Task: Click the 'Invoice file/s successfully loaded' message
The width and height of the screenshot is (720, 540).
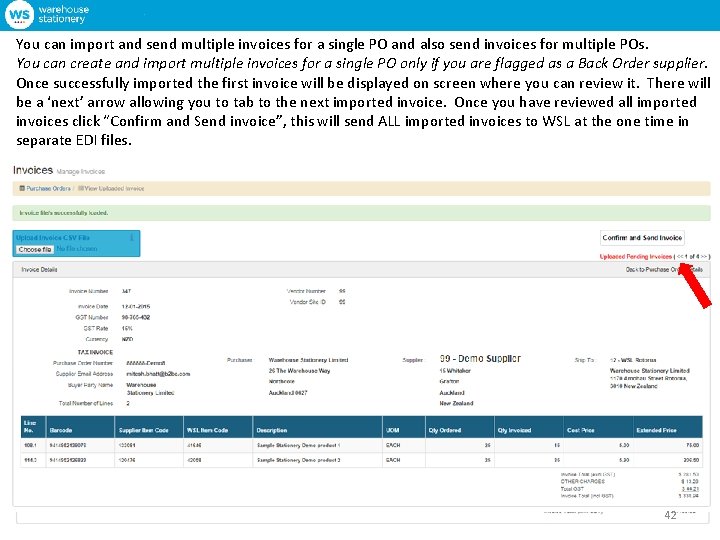Action: pyautogui.click(x=63, y=213)
